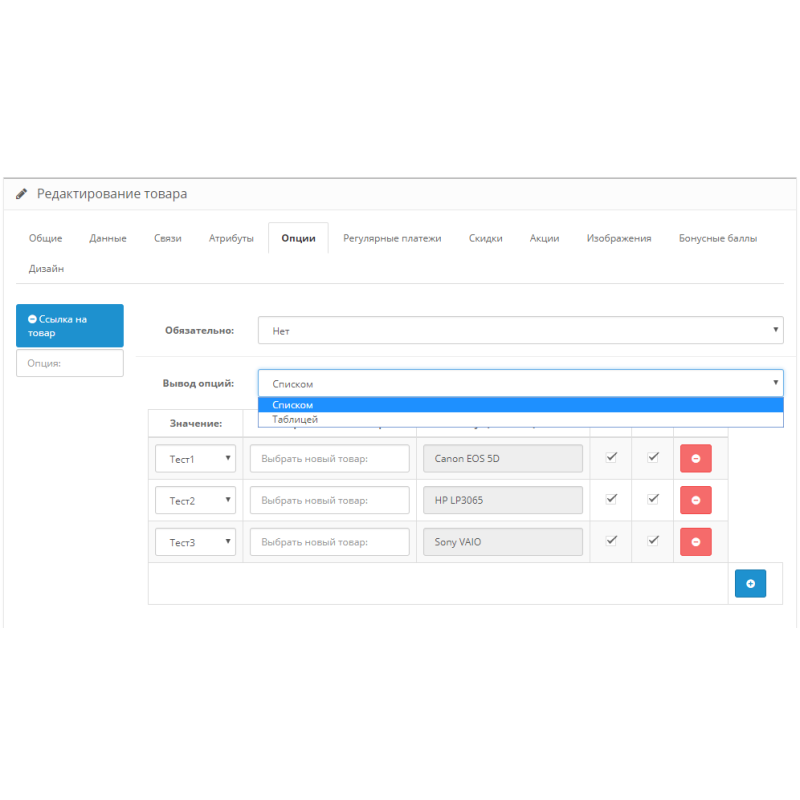The width and height of the screenshot is (800, 800).
Task: Open the Тест1 value dropdown
Action: 195,459
